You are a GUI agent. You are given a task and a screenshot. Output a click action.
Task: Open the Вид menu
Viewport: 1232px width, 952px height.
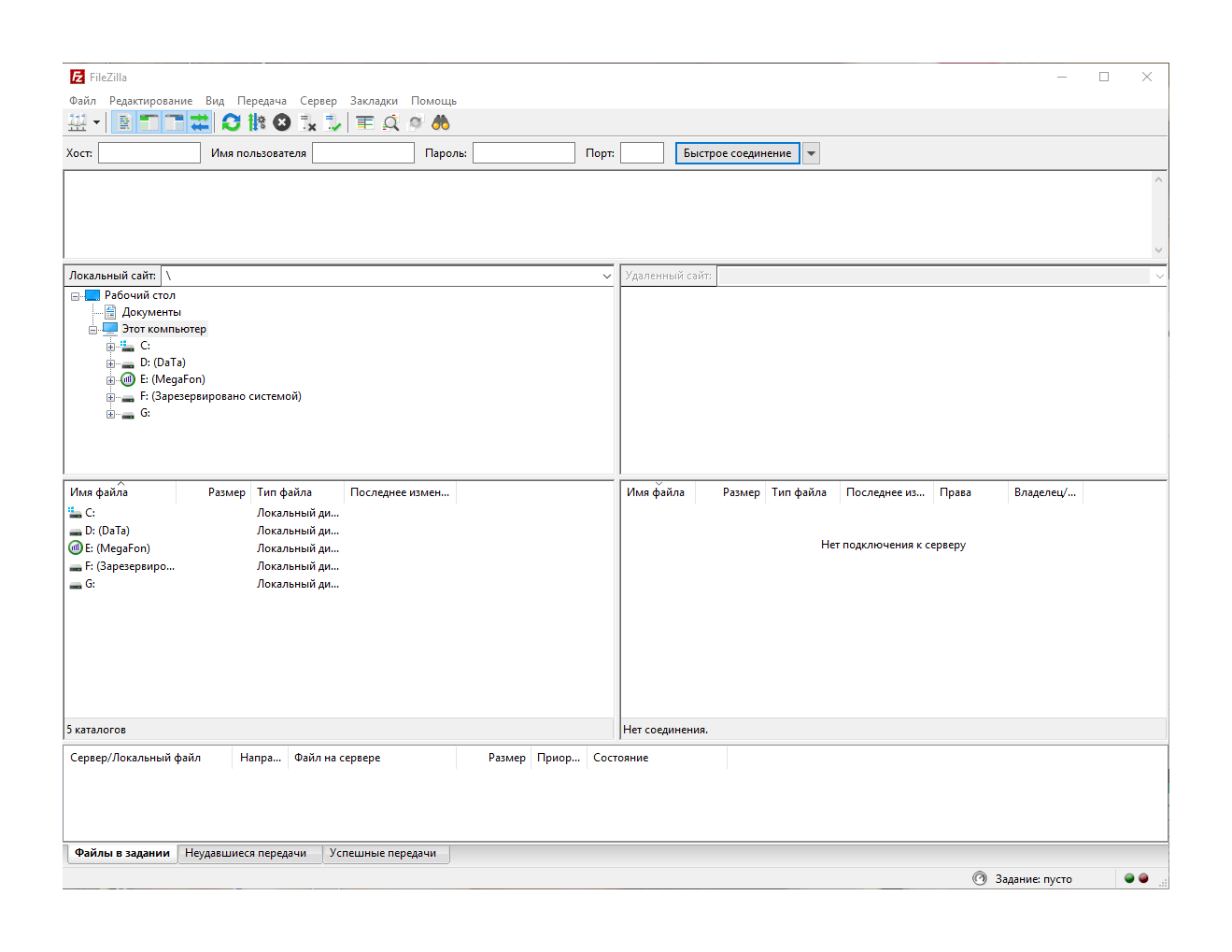pyautogui.click(x=215, y=101)
